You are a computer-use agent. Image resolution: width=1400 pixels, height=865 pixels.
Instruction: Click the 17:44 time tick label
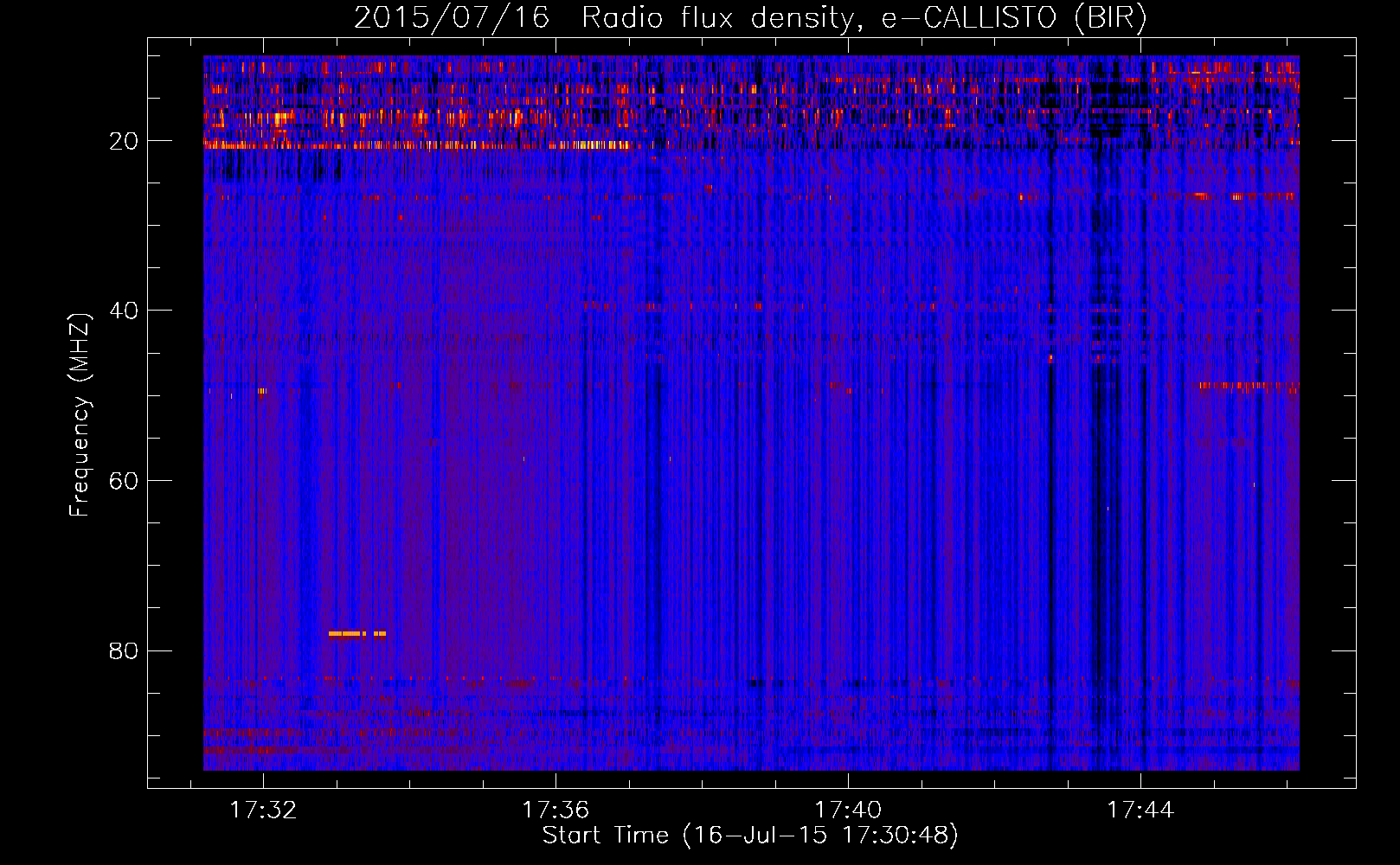(1140, 810)
